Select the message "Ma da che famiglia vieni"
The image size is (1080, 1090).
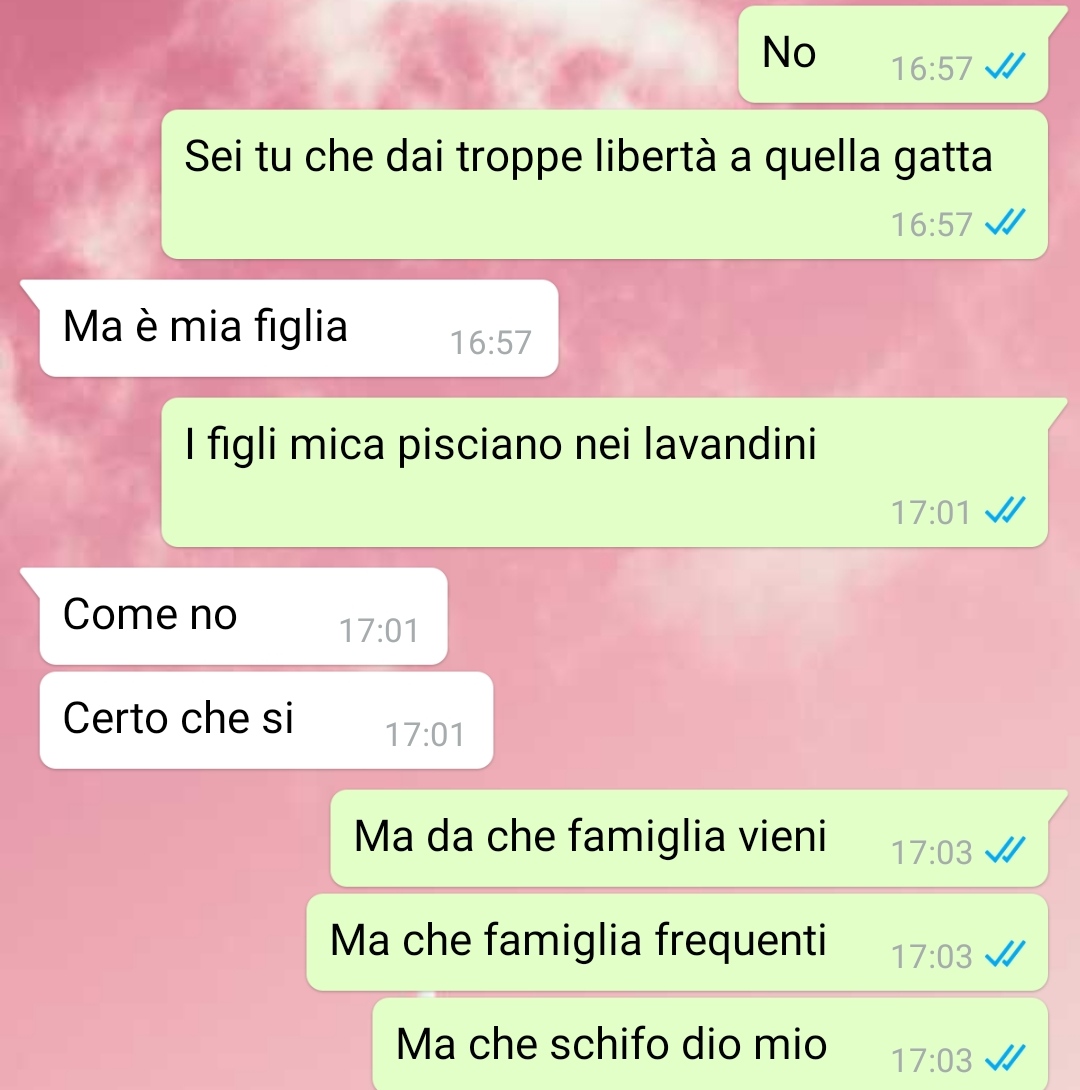pyautogui.click(x=689, y=838)
